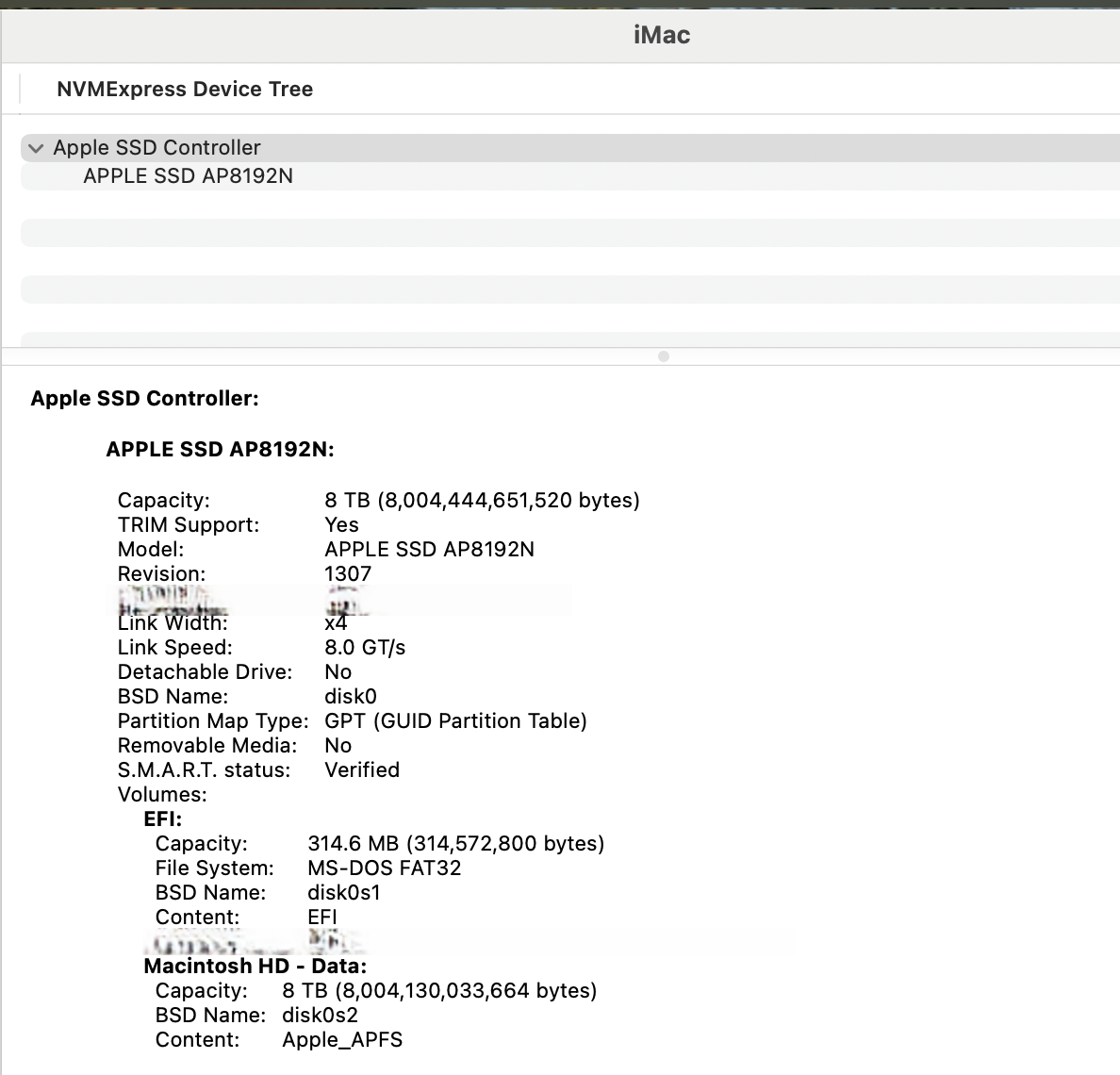Click the Revision label
This screenshot has width=1120, height=1075.
point(161,573)
